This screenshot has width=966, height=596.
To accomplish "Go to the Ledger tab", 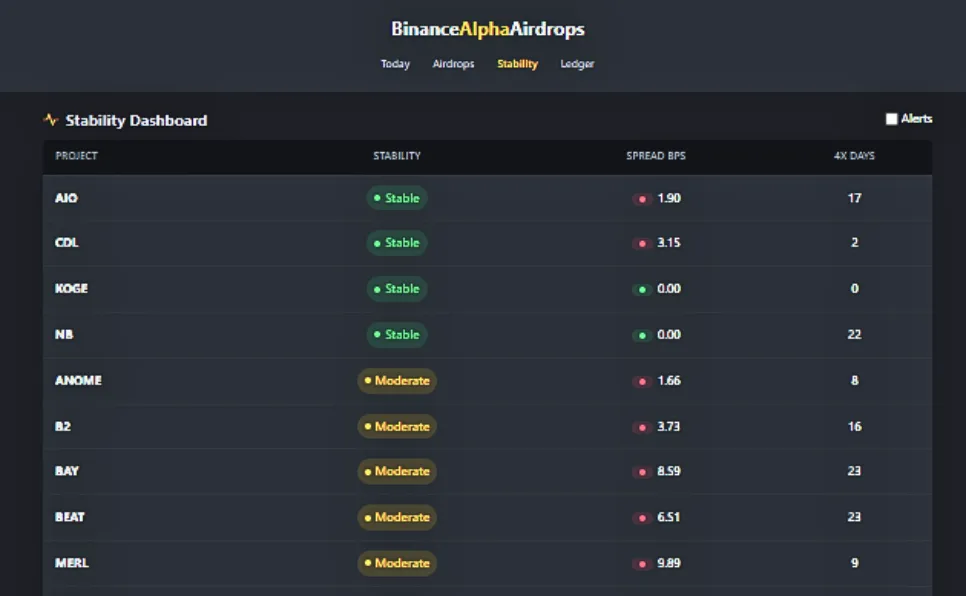I will 577,64.
